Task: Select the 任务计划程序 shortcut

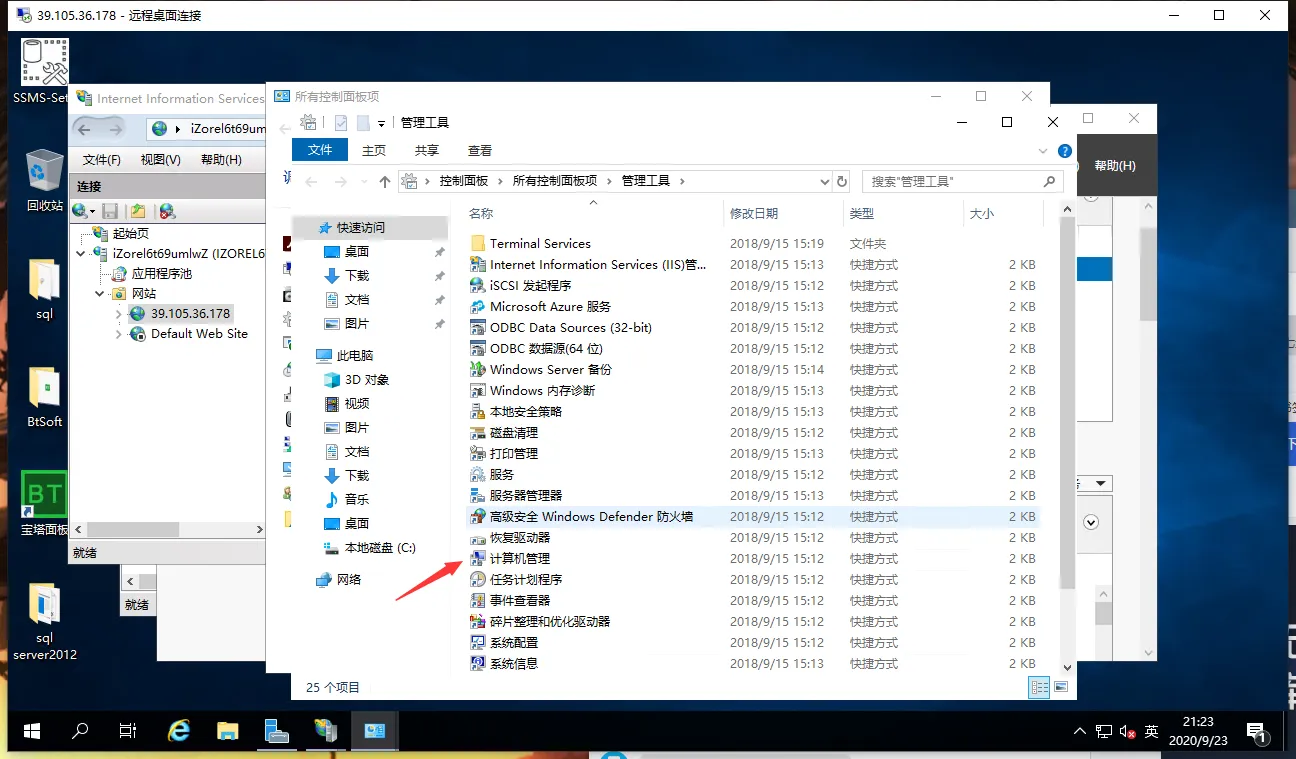Action: coord(516,580)
